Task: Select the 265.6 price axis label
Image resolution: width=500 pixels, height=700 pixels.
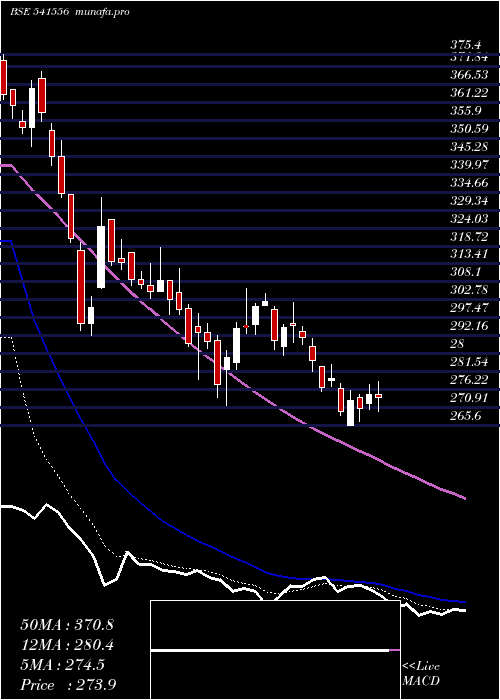Action: [x=466, y=416]
